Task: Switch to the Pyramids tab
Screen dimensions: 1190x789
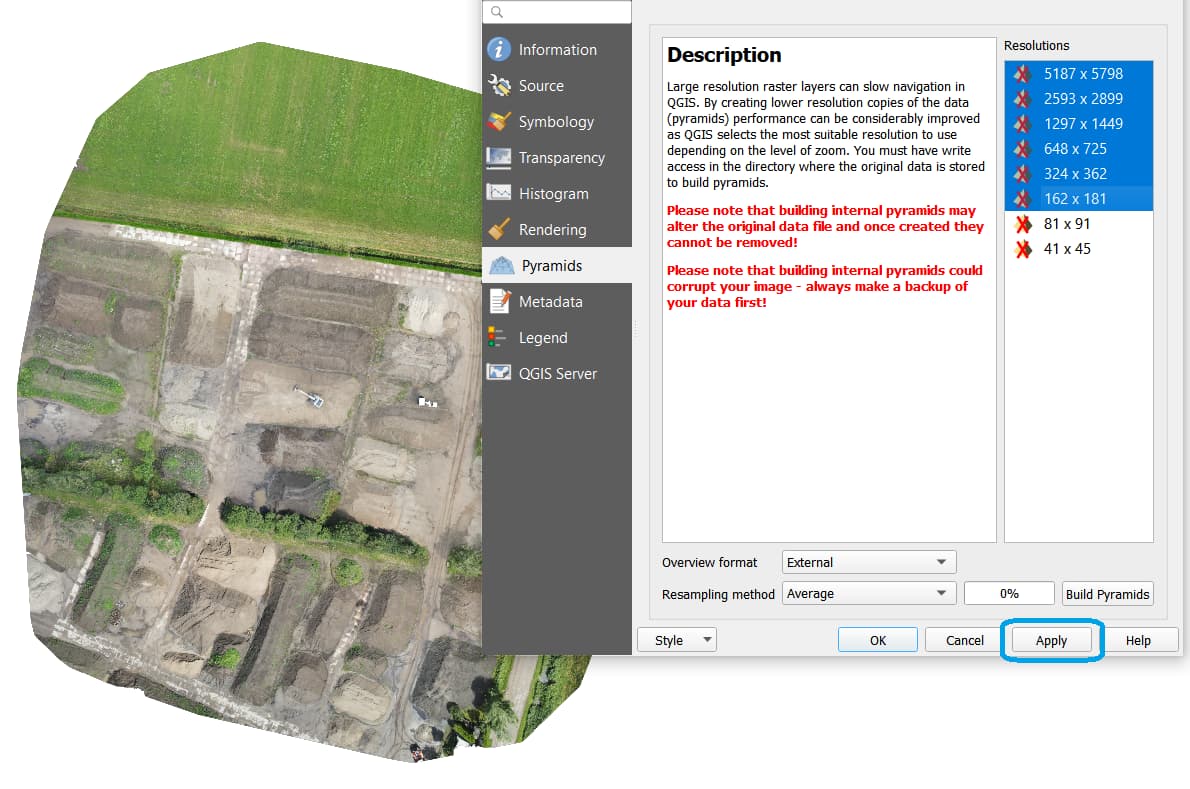Action: click(551, 266)
